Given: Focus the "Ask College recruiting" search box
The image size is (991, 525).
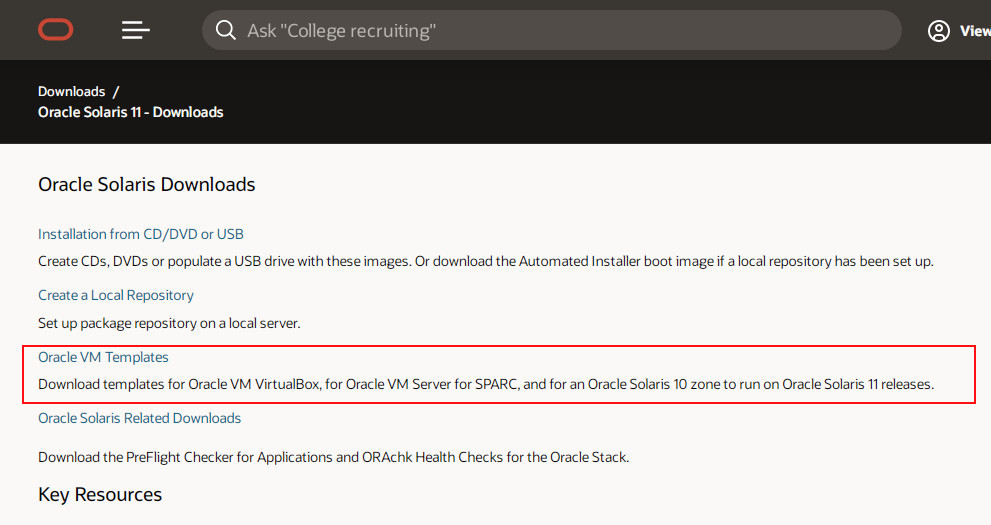Looking at the screenshot, I should [551, 30].
